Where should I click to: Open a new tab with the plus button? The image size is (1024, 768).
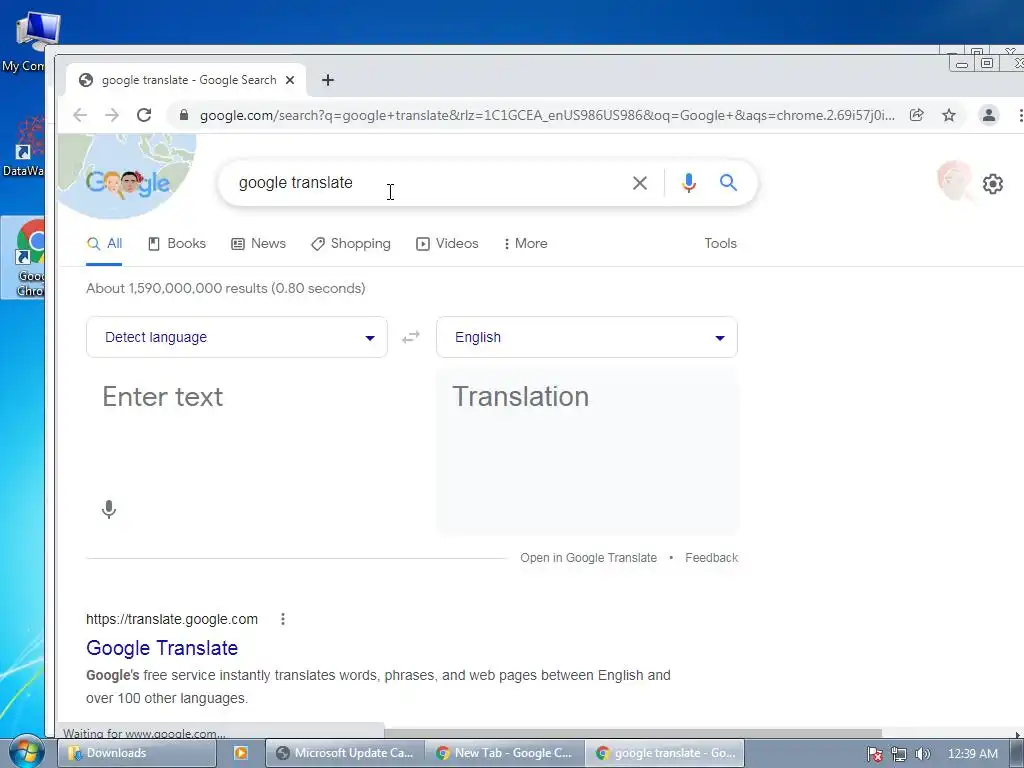[328, 80]
